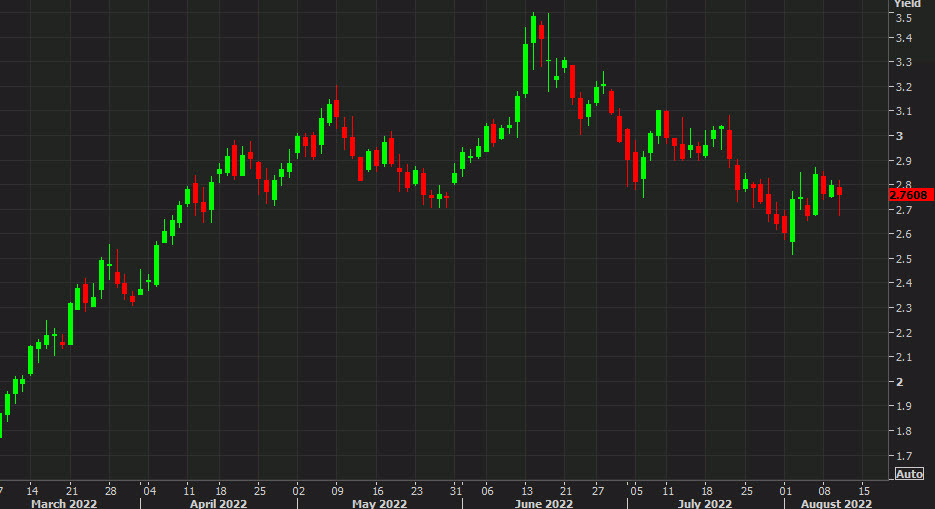Image resolution: width=935 pixels, height=509 pixels.
Task: Click the 18 date tick in July
Action: 707,491
